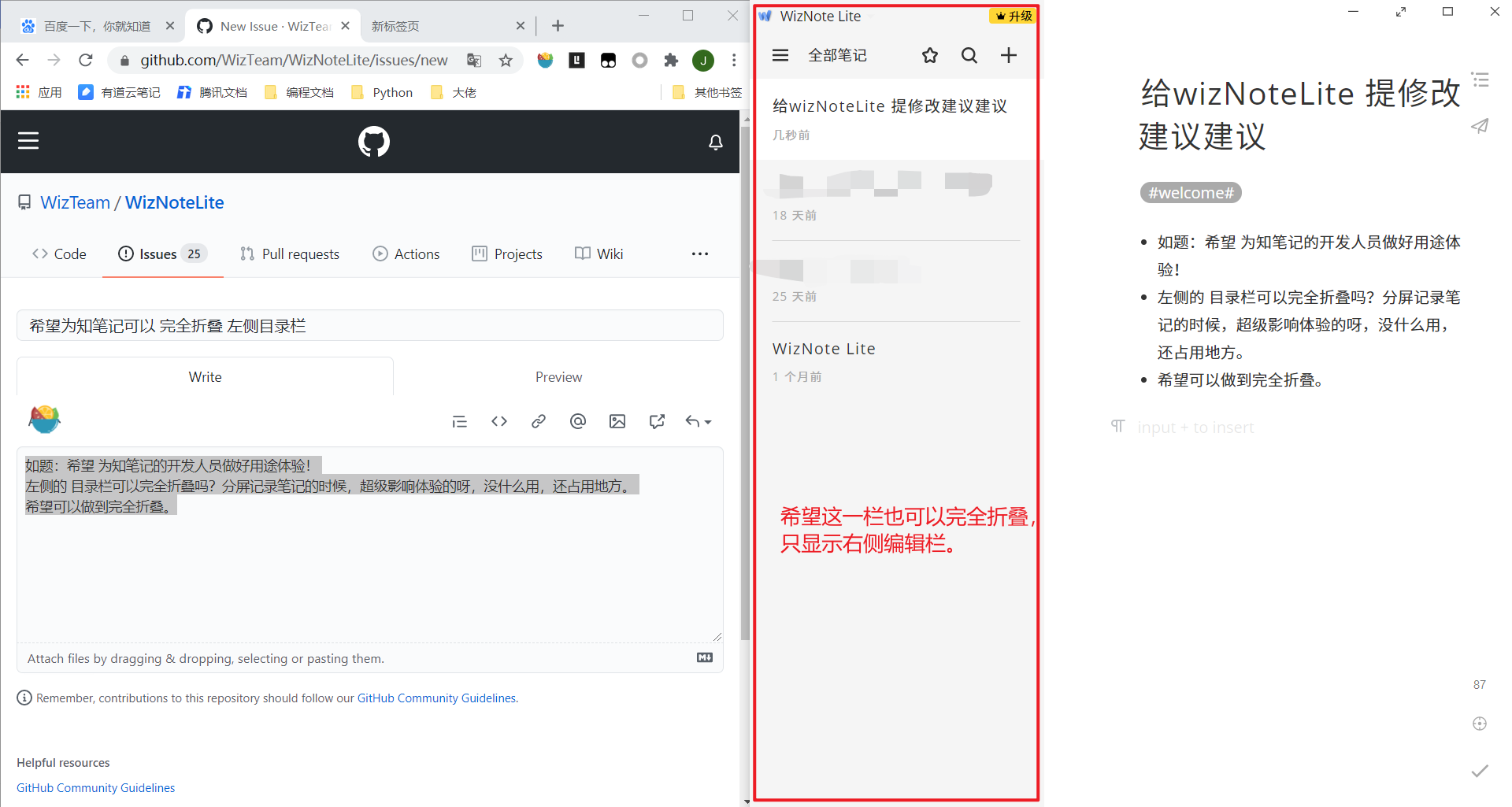Mark the note done with the checkmark icon
The height and width of the screenshot is (807, 1512).
pos(1480,772)
